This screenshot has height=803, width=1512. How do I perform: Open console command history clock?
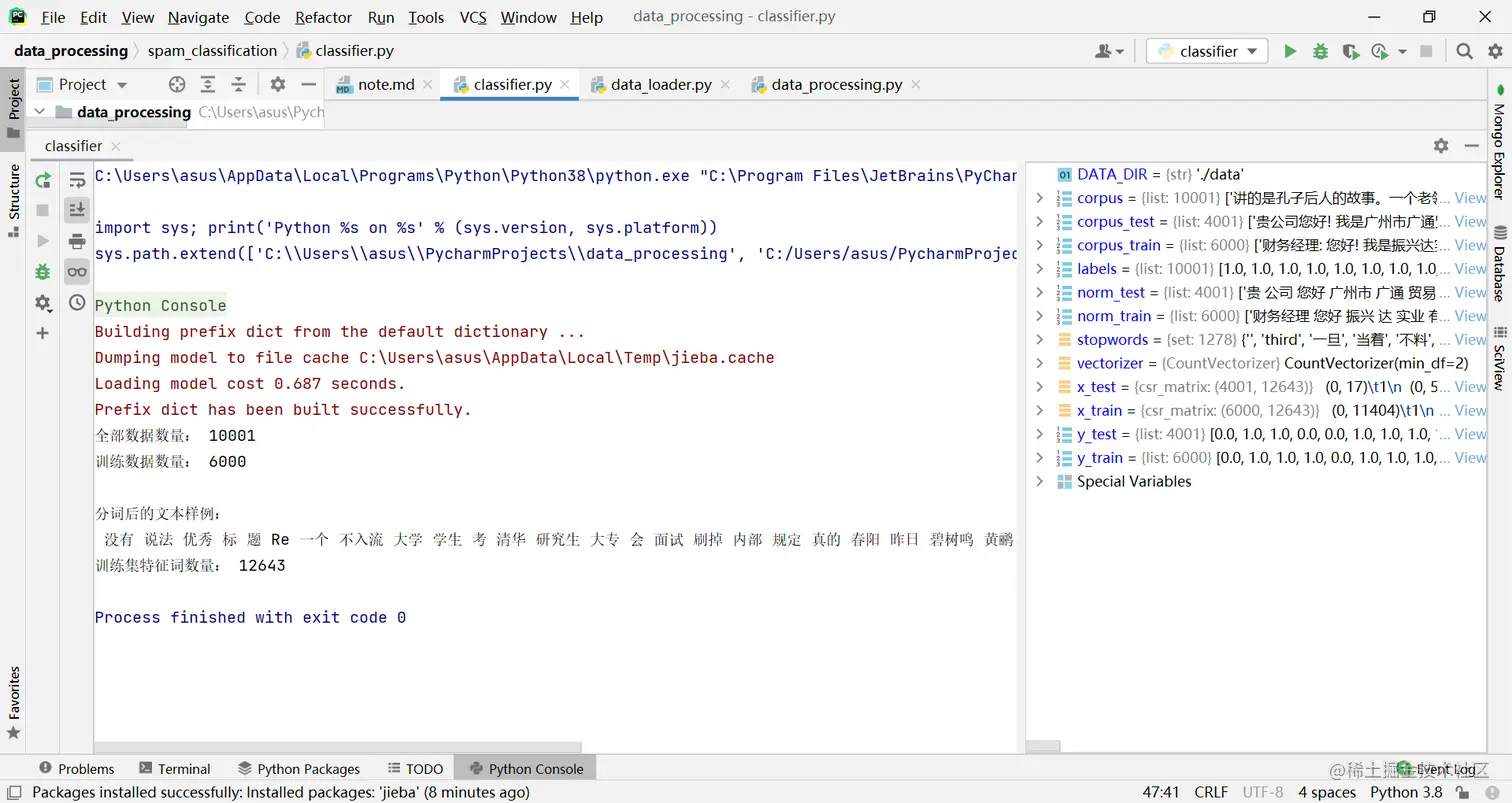(77, 302)
